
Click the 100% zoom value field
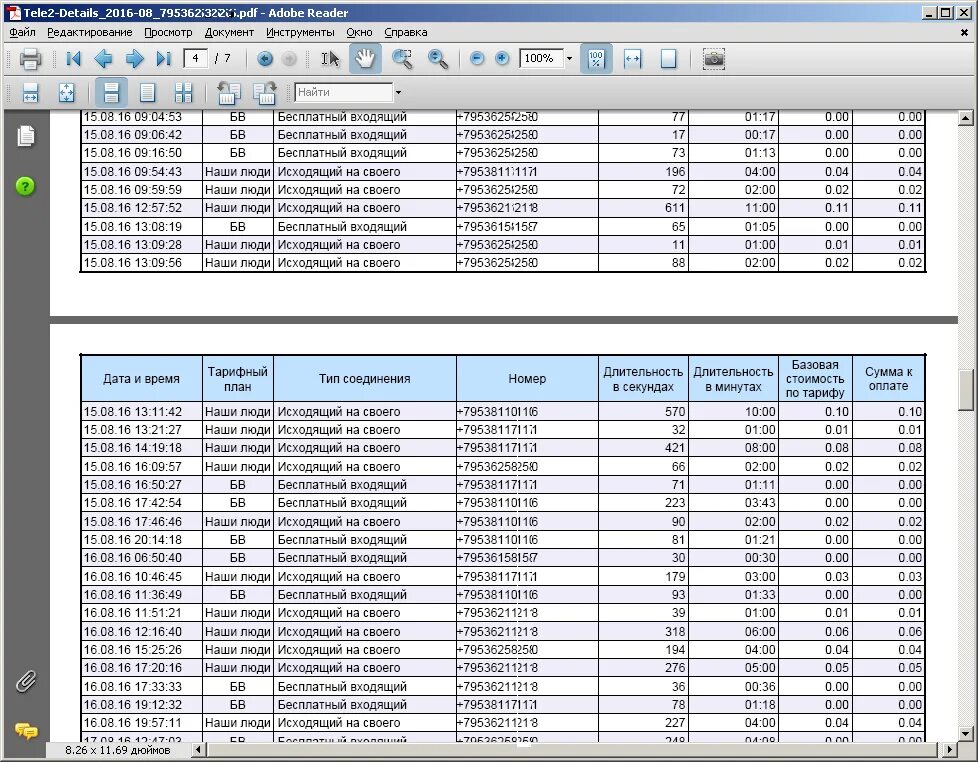click(540, 59)
